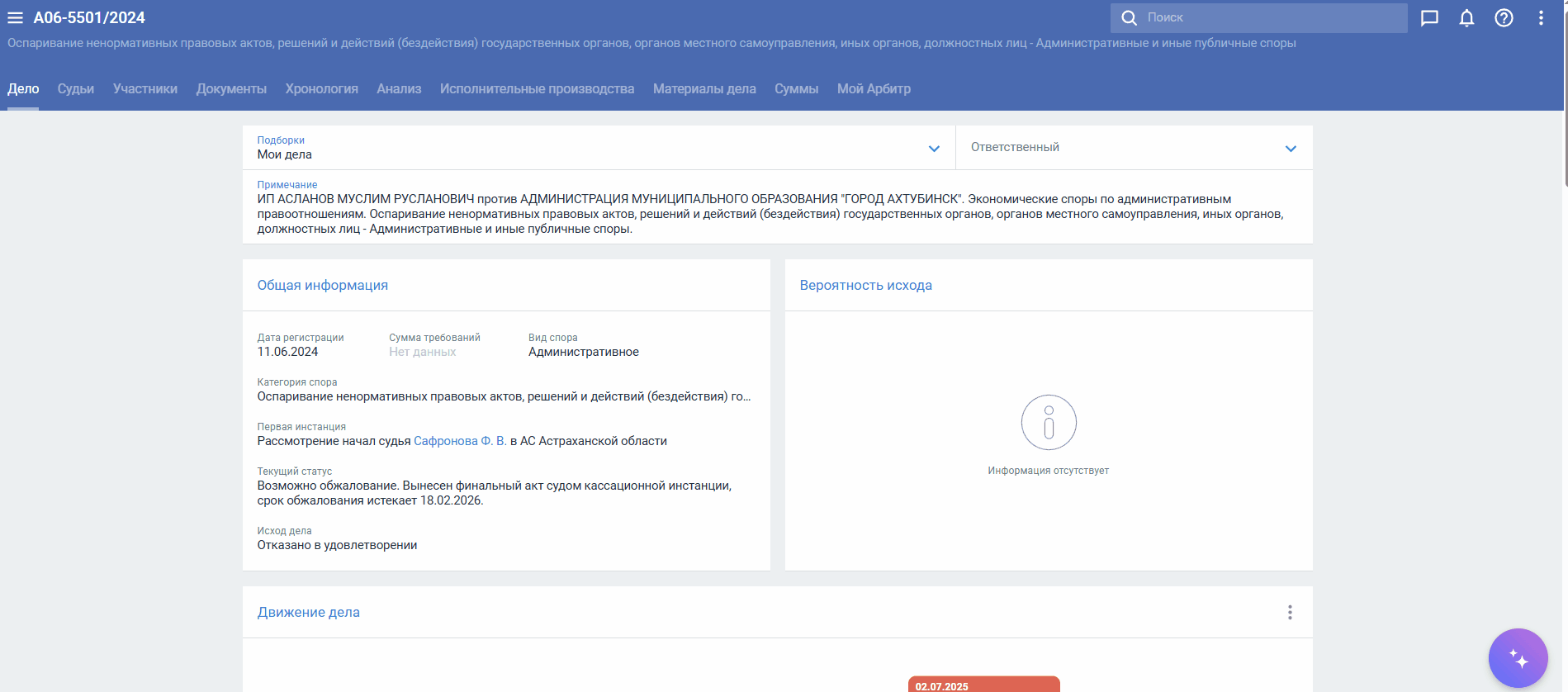Viewport: 1568px width, 692px height.
Task: Click into the Поиск search field
Action: (x=1272, y=17)
